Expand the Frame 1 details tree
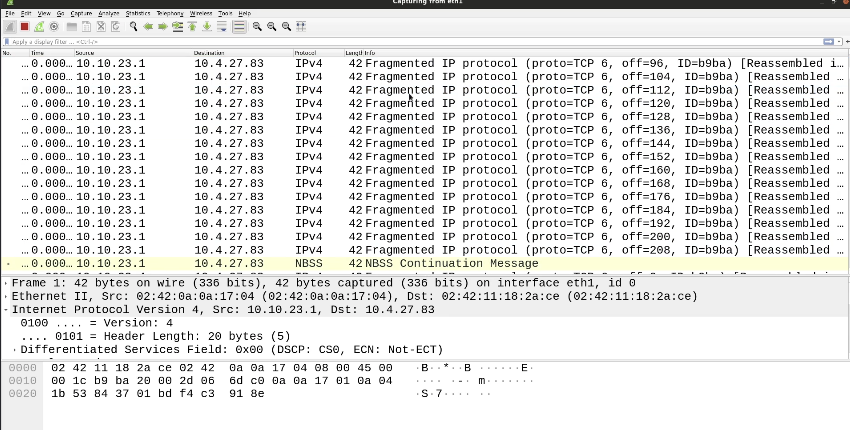This screenshot has width=850, height=430. (6, 283)
